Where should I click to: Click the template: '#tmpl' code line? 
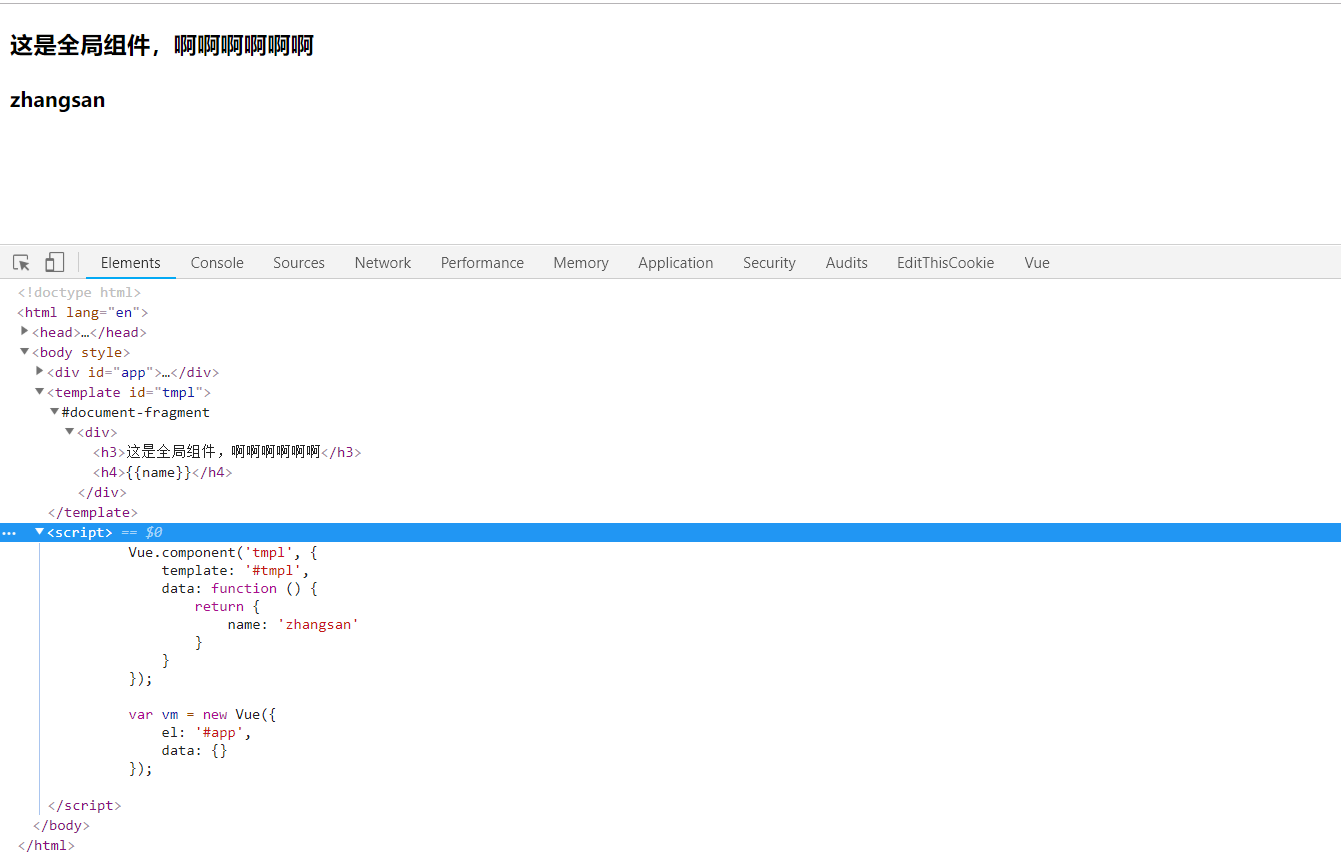[235, 570]
